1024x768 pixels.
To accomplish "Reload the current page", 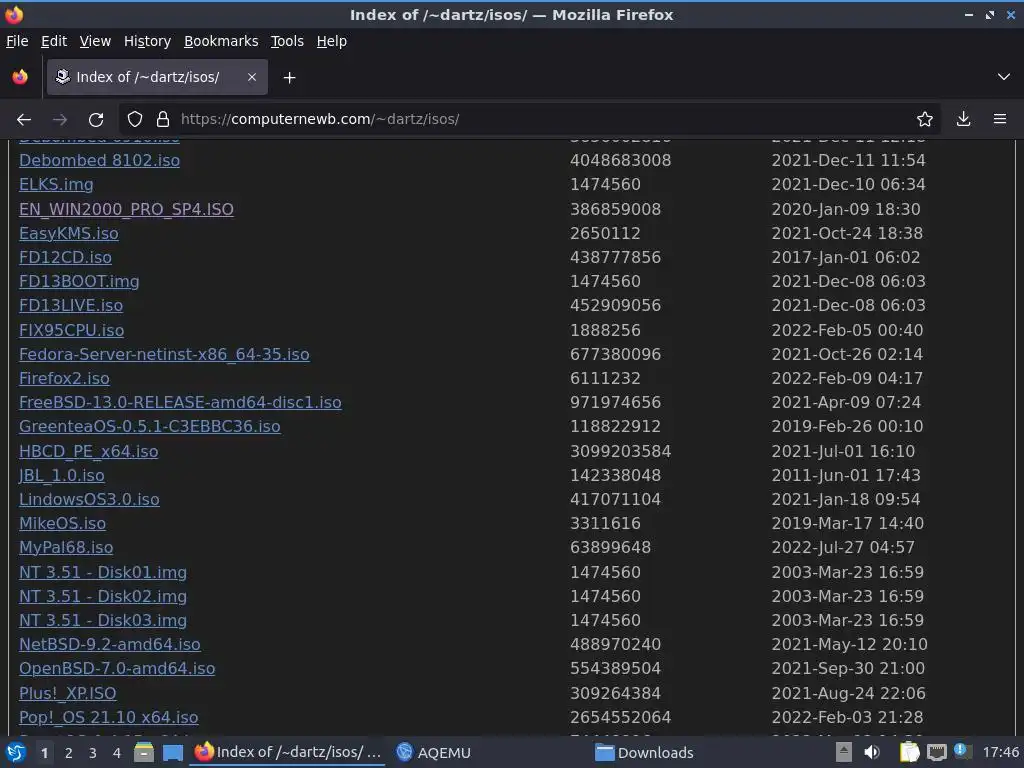I will point(96,120).
